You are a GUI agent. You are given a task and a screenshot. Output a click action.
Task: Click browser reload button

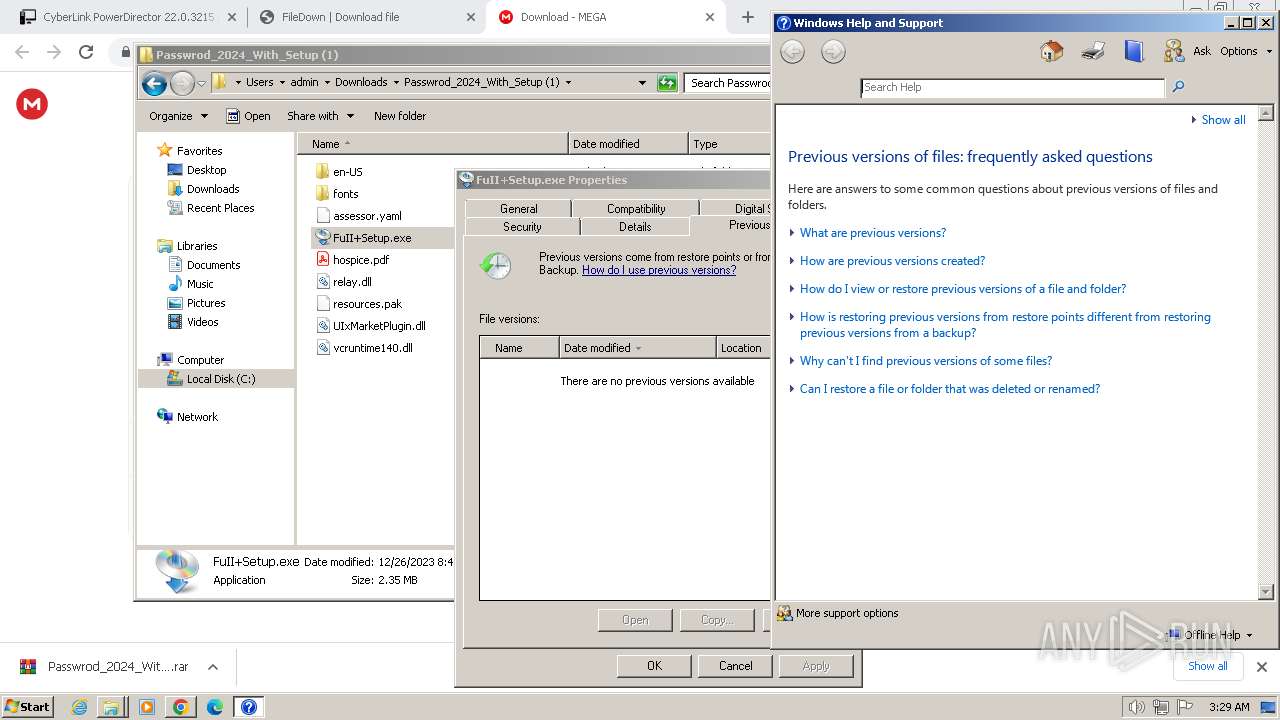pos(86,52)
